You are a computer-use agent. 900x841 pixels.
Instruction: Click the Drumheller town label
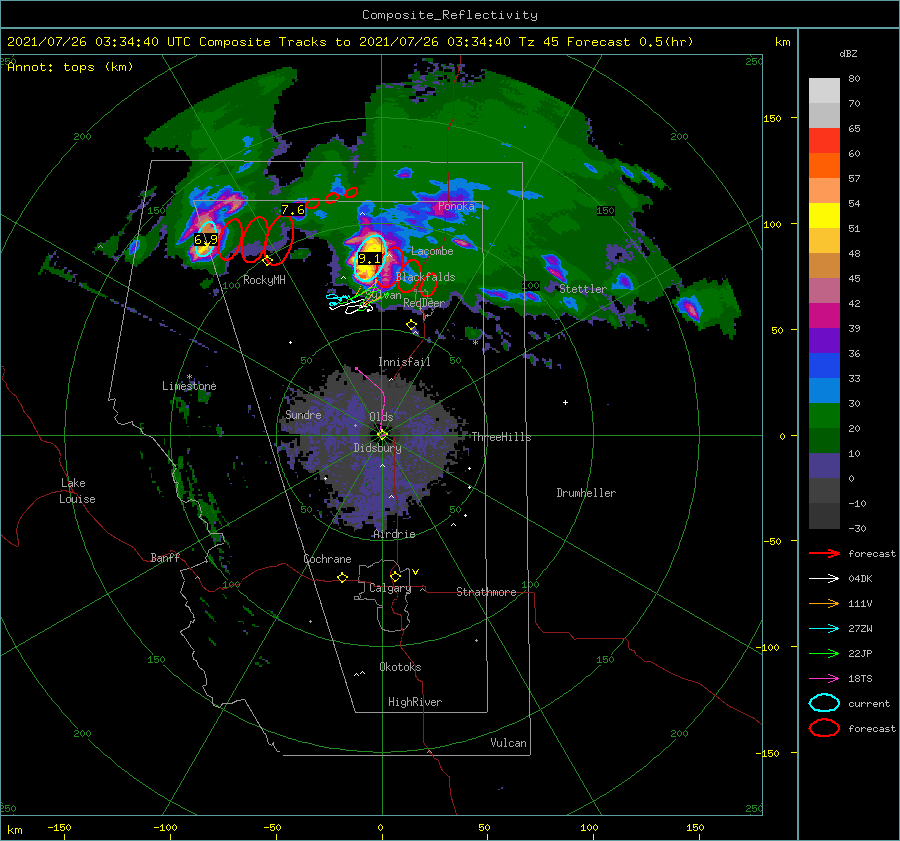586,493
